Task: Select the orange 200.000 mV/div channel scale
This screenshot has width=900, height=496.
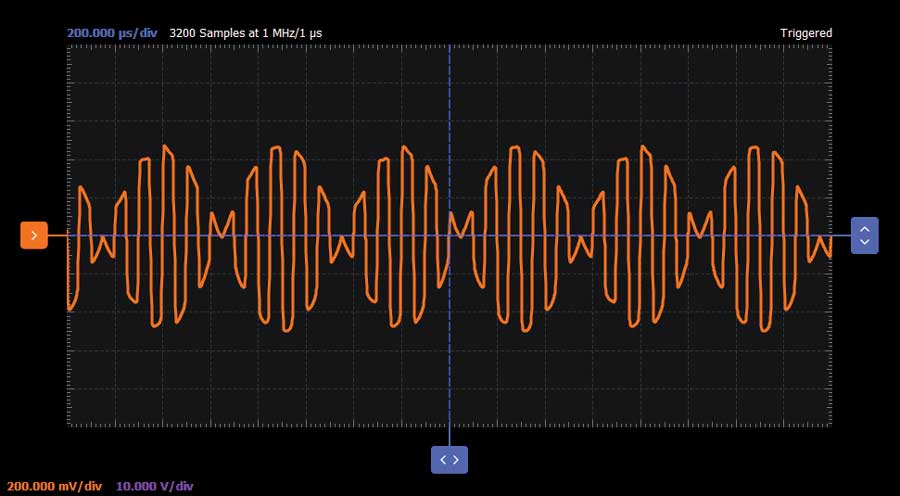Action: coord(54,486)
